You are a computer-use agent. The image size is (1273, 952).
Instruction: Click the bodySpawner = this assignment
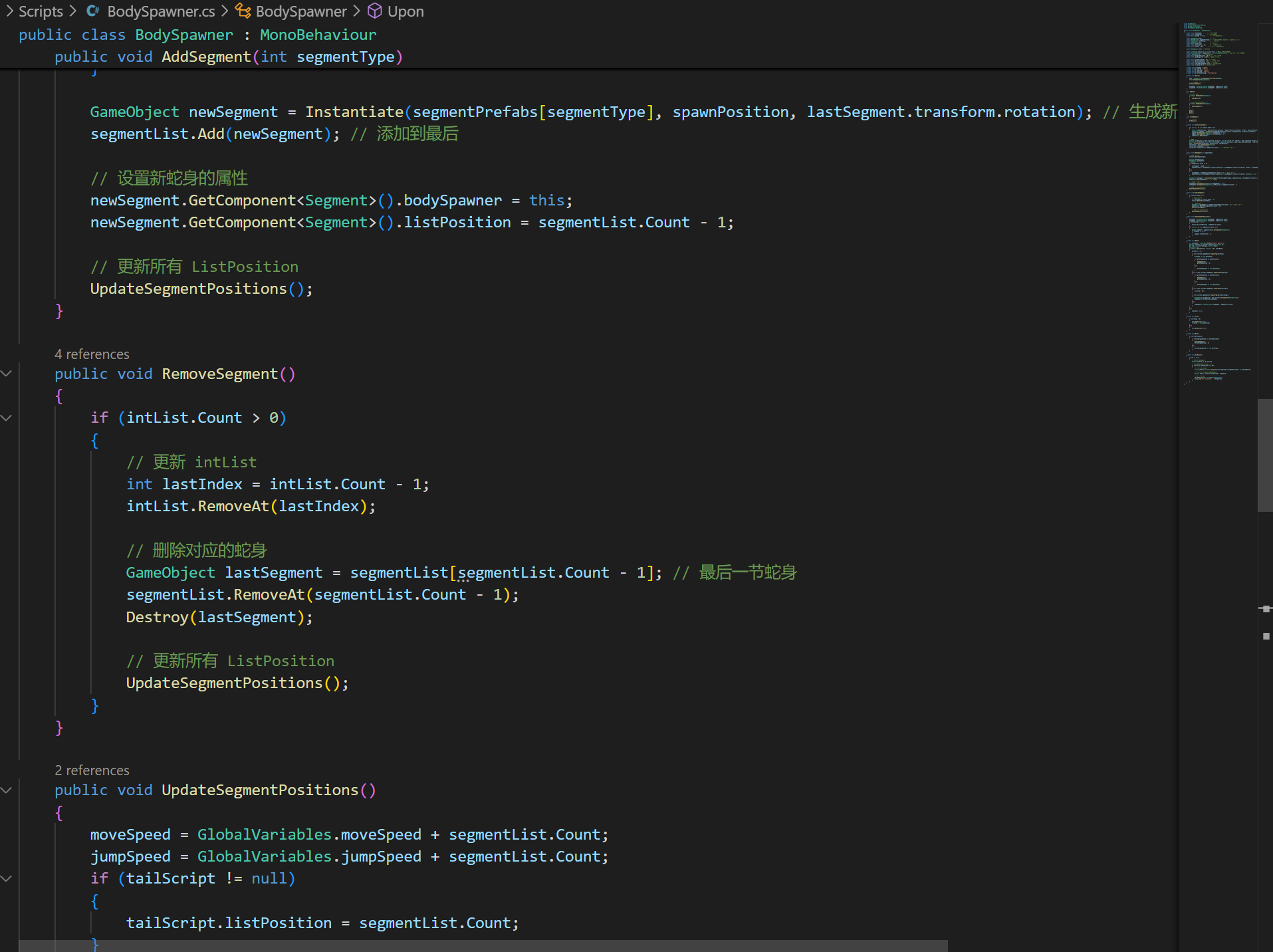(331, 200)
